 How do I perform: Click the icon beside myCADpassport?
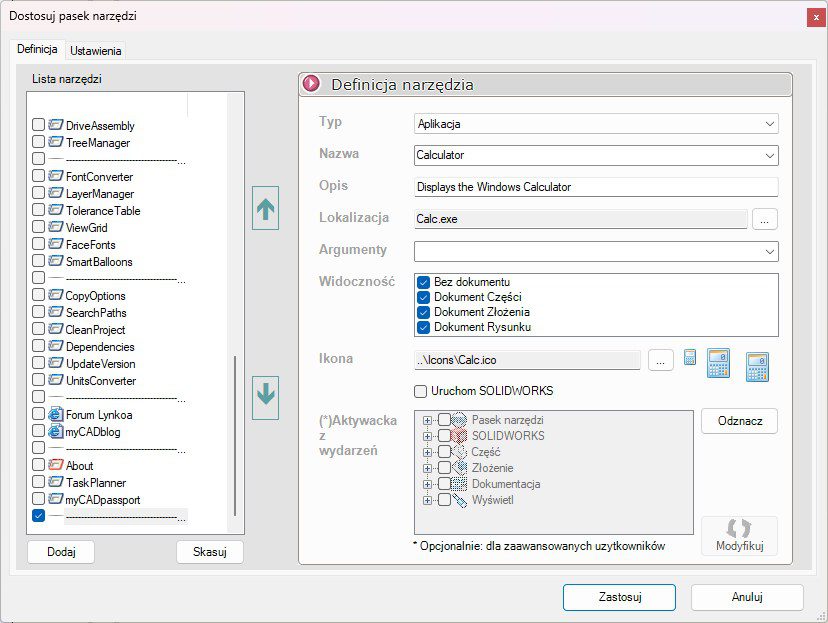click(55, 498)
